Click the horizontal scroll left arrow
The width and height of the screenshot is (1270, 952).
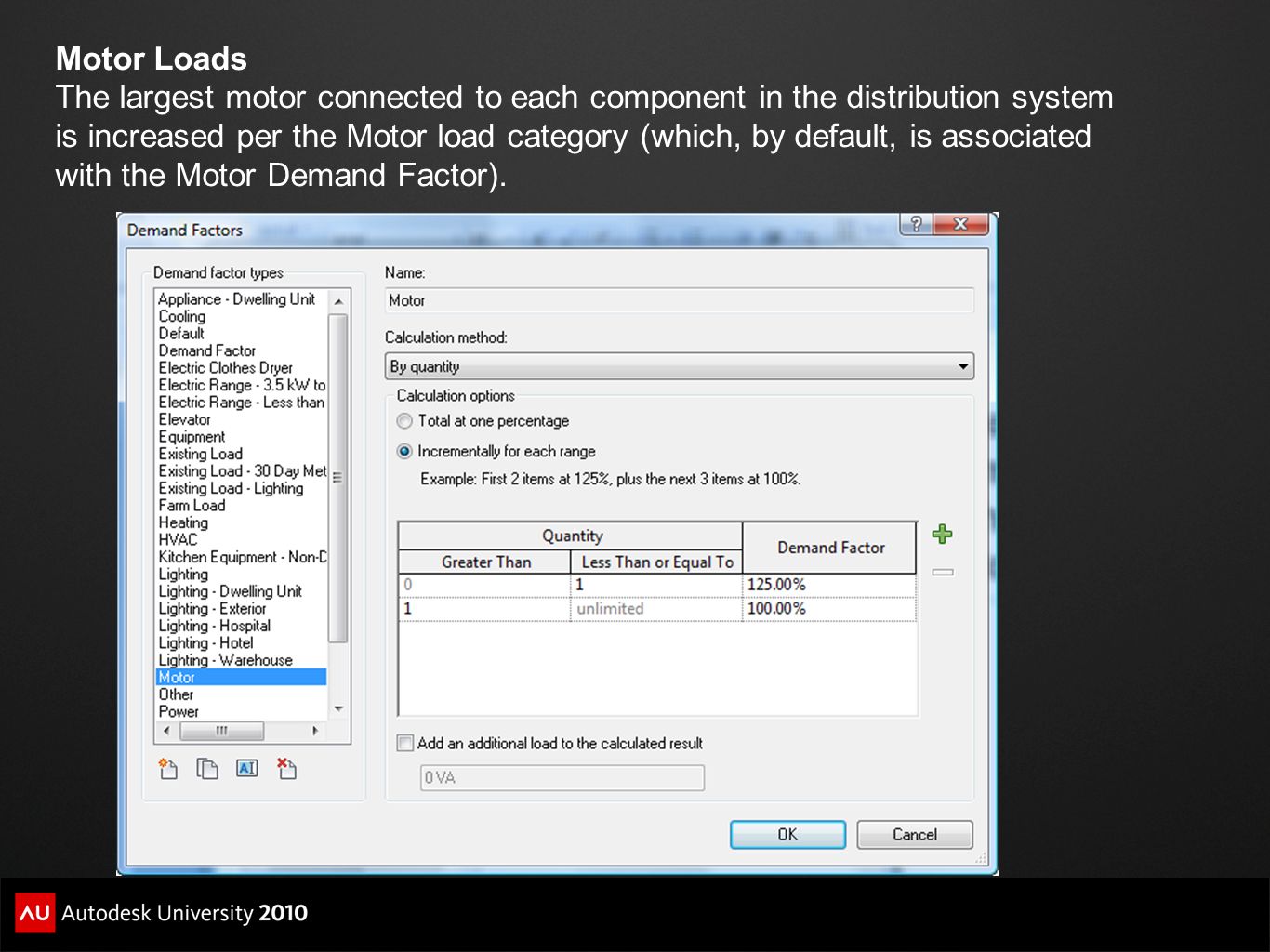[166, 731]
